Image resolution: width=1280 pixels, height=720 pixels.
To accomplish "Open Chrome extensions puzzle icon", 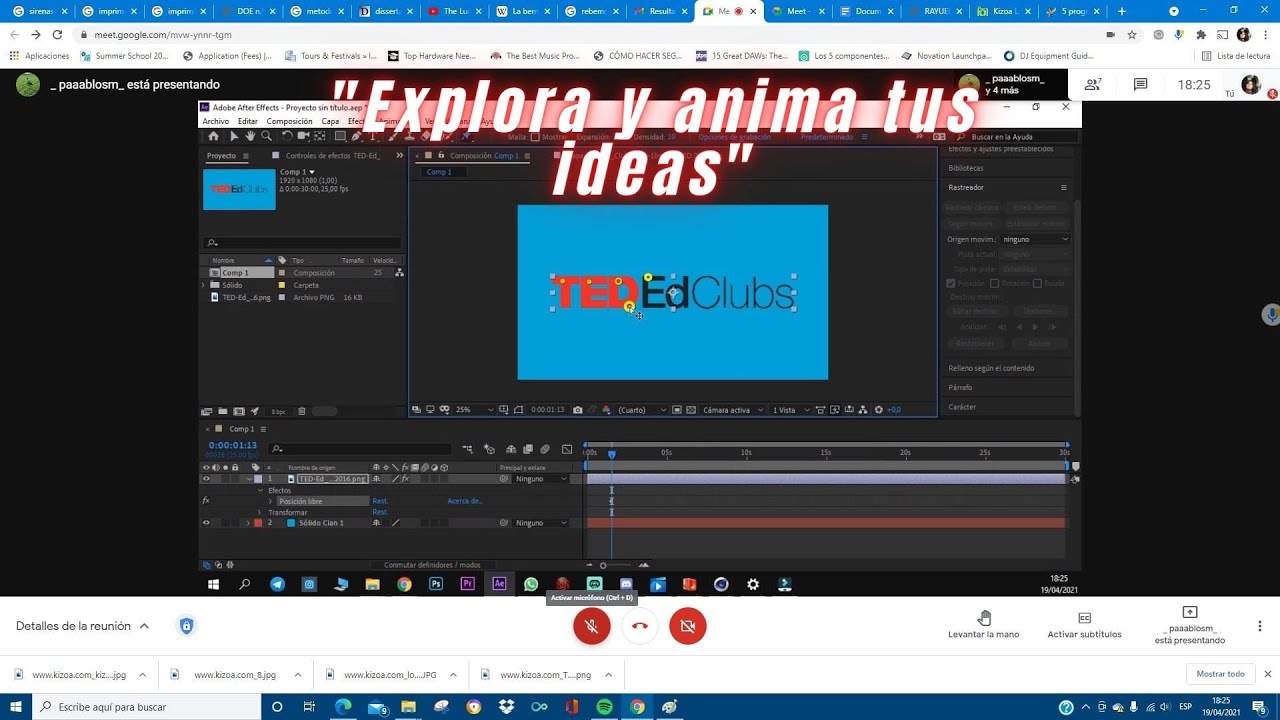I will (x=1201, y=34).
